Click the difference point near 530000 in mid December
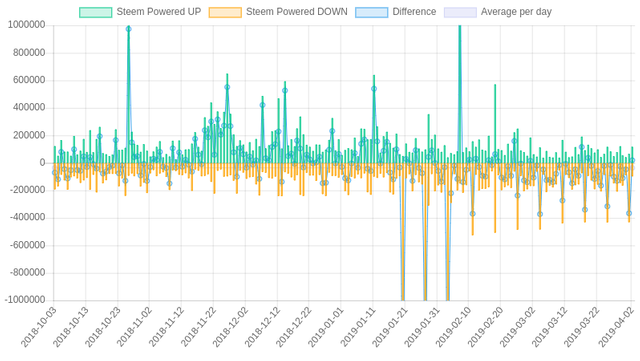The width and height of the screenshot is (640, 361). 285,91
